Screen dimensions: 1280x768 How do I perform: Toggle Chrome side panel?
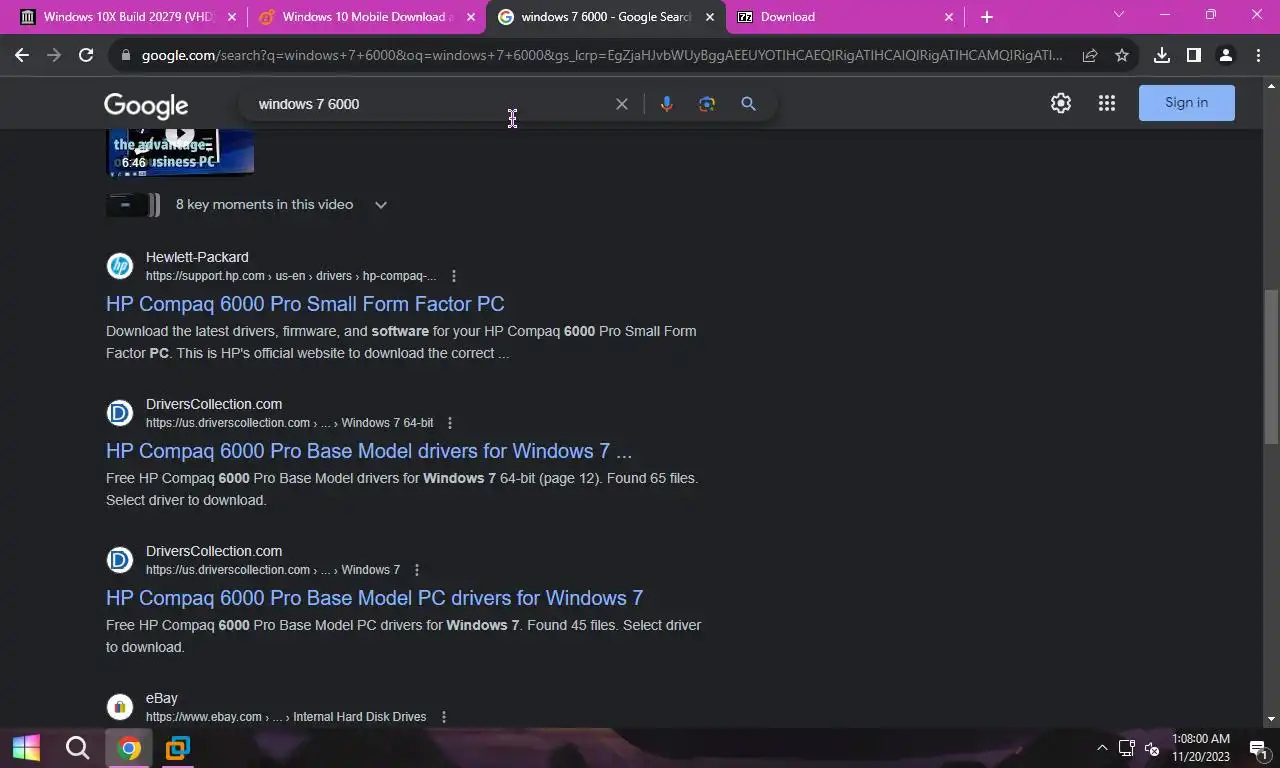[x=1194, y=56]
